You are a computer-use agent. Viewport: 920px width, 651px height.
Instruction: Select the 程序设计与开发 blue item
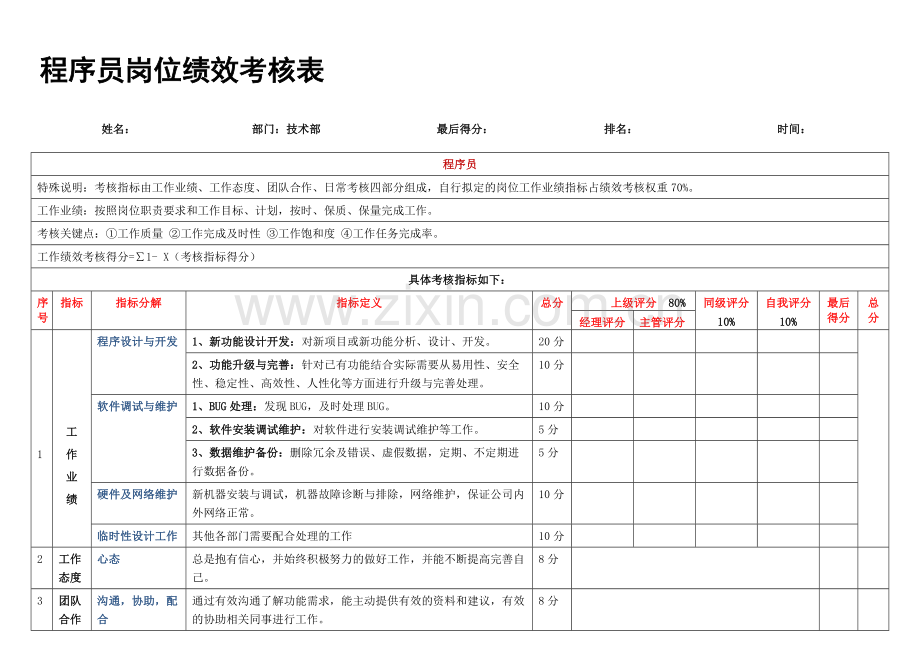[137, 341]
